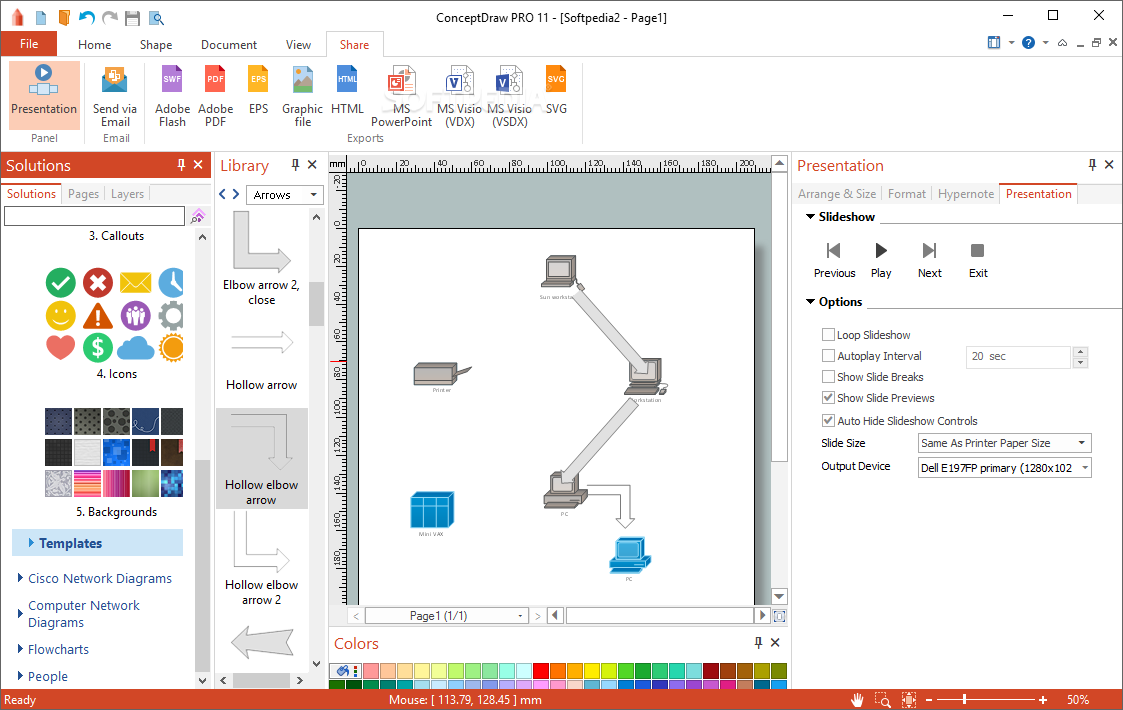Click the New document icon
Image resolution: width=1123 pixels, height=710 pixels.
(x=42, y=18)
